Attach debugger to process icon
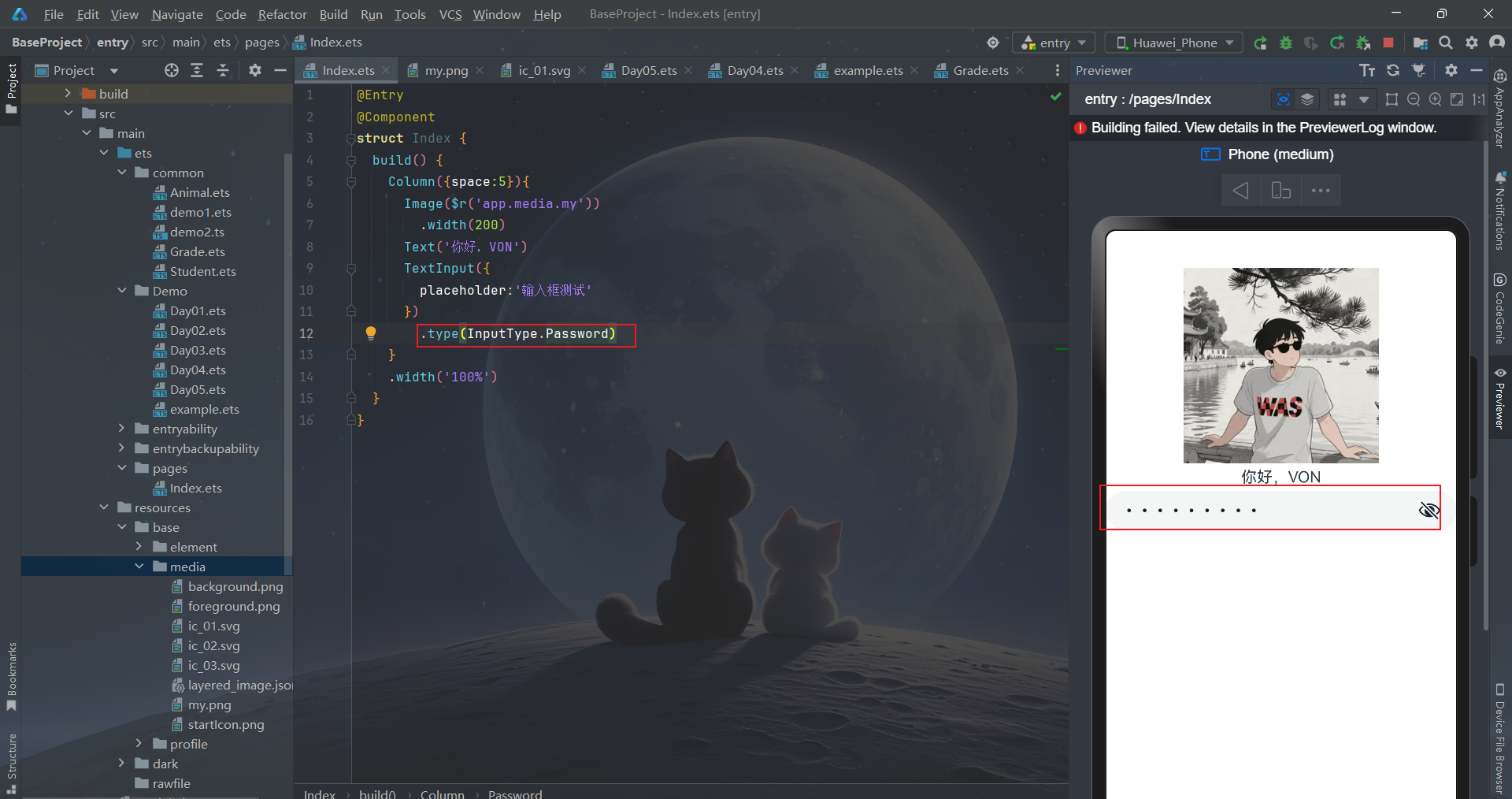This screenshot has height=799, width=1512. tap(1363, 43)
